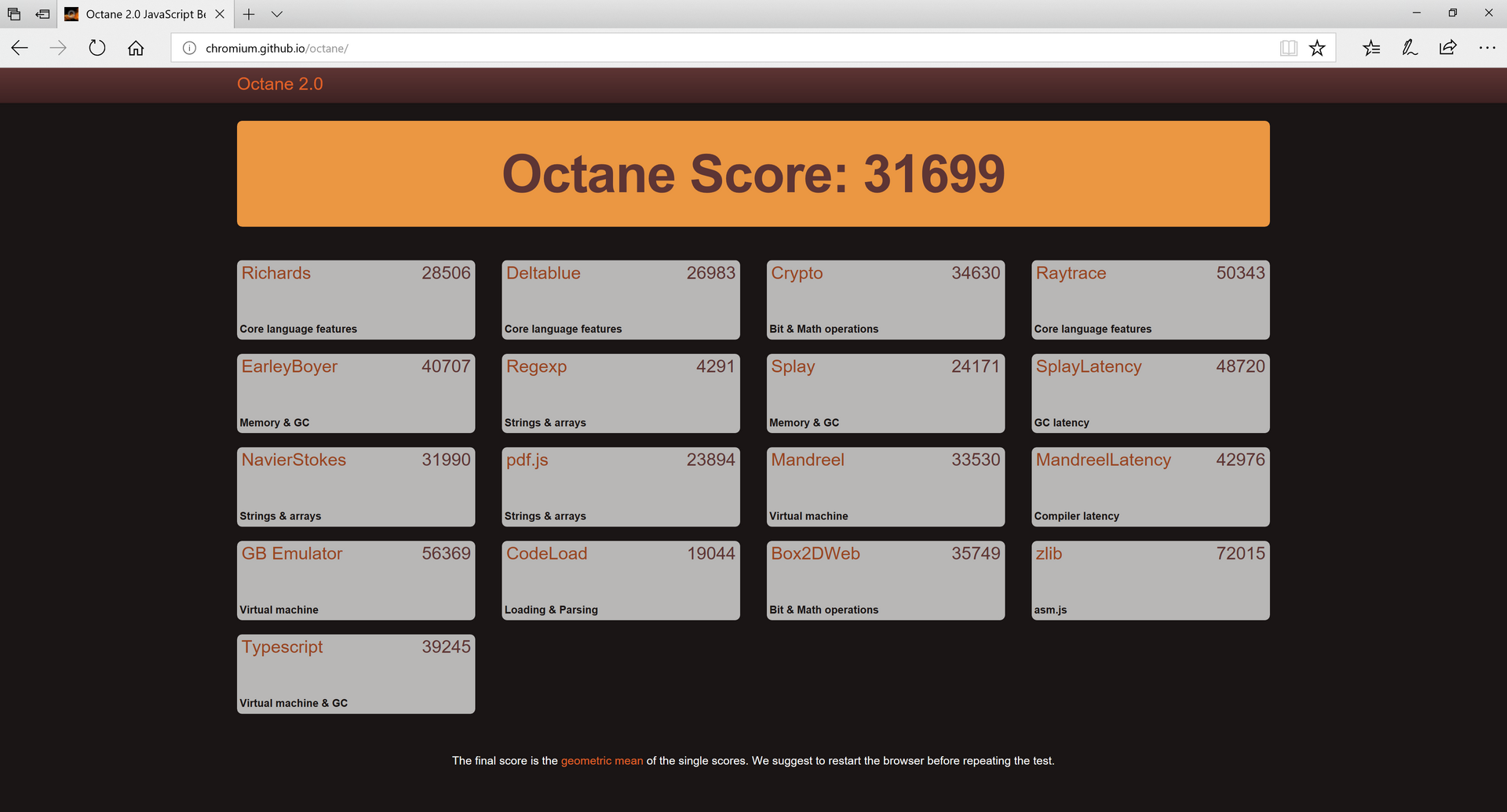This screenshot has height=812, width=1507.
Task: Add page to favorites star
Action: [1317, 49]
